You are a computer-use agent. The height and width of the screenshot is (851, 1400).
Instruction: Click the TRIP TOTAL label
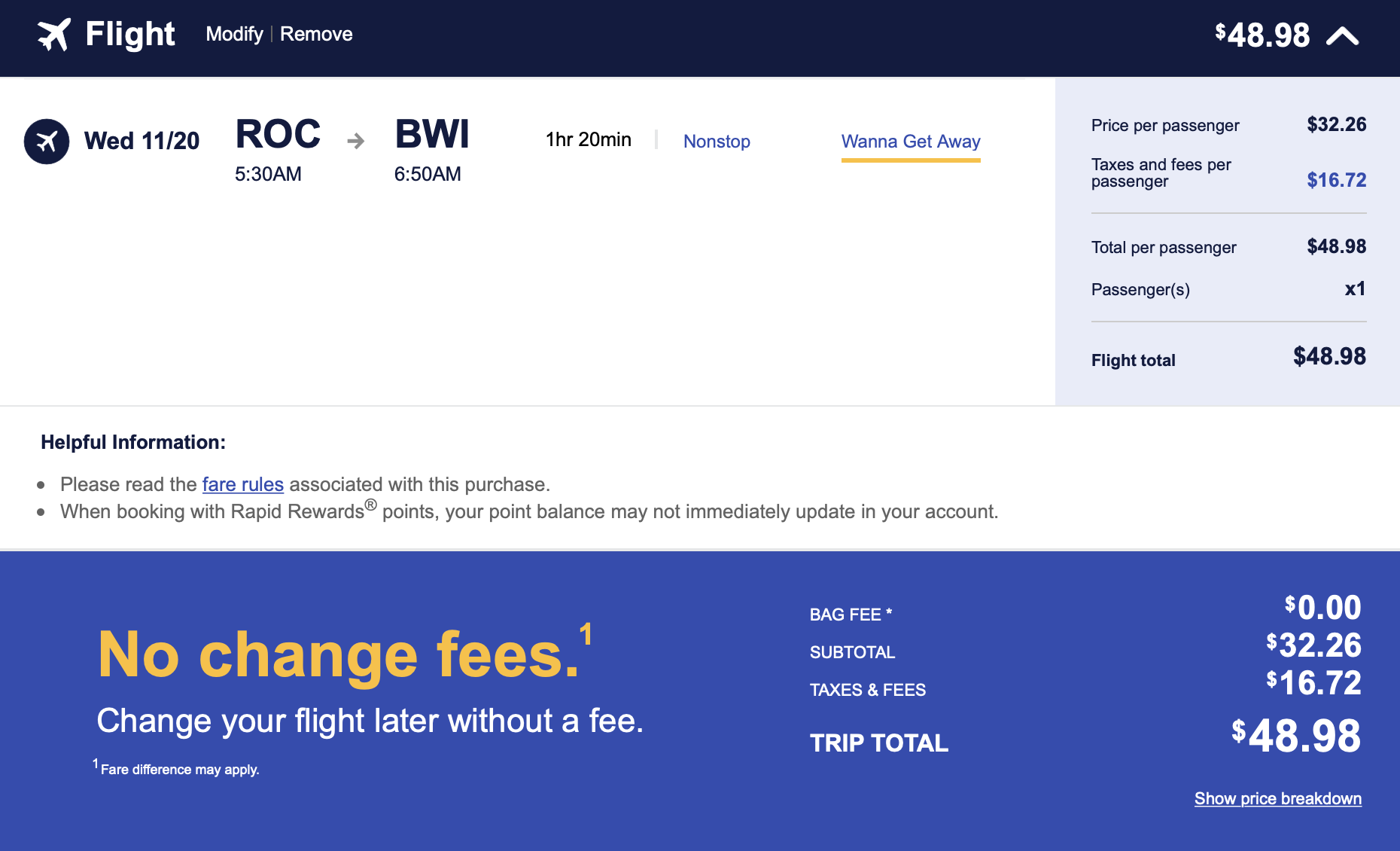[879, 743]
